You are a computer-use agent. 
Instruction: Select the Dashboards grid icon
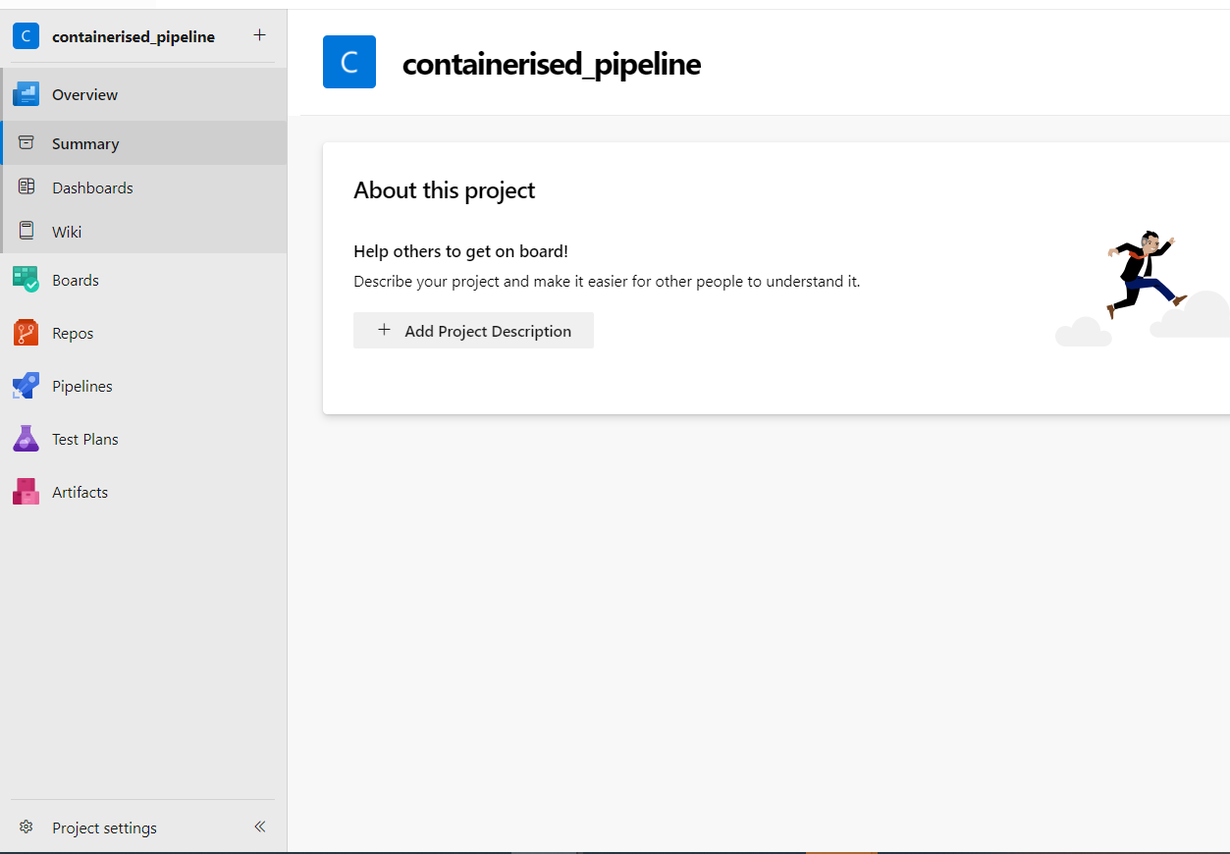click(27, 187)
